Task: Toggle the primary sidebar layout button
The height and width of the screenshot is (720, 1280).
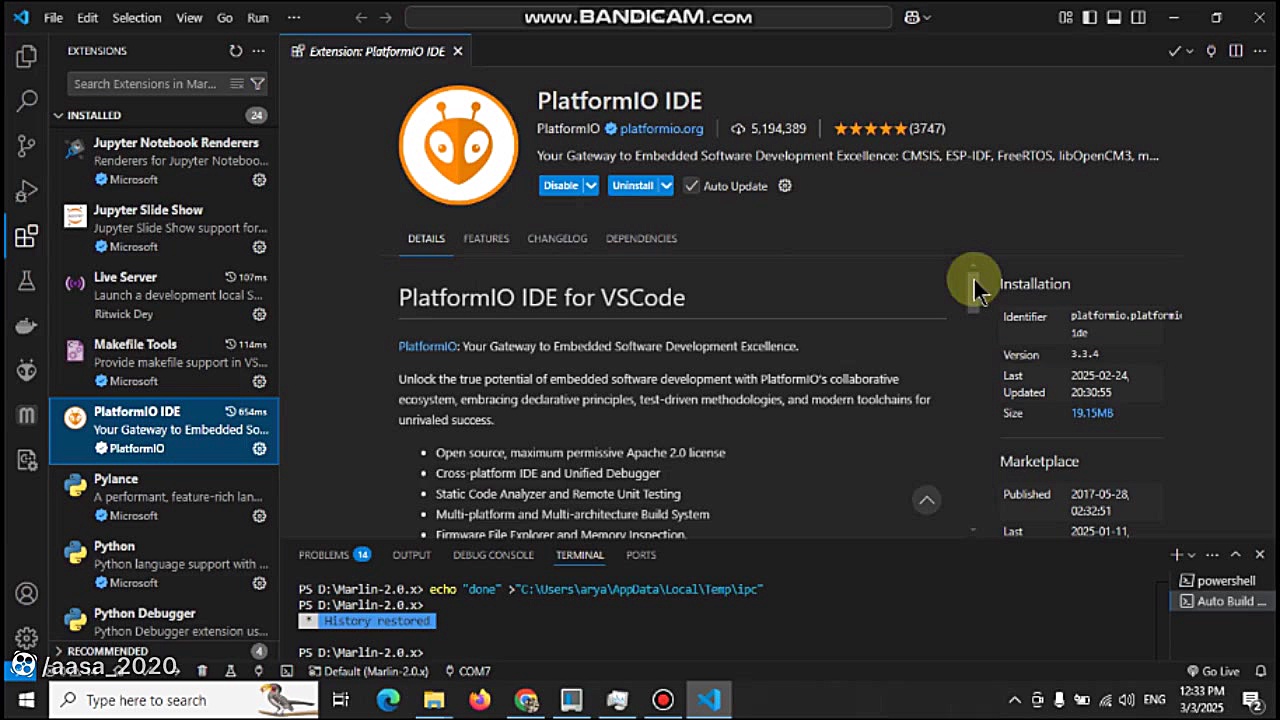Action: pyautogui.click(x=1091, y=17)
